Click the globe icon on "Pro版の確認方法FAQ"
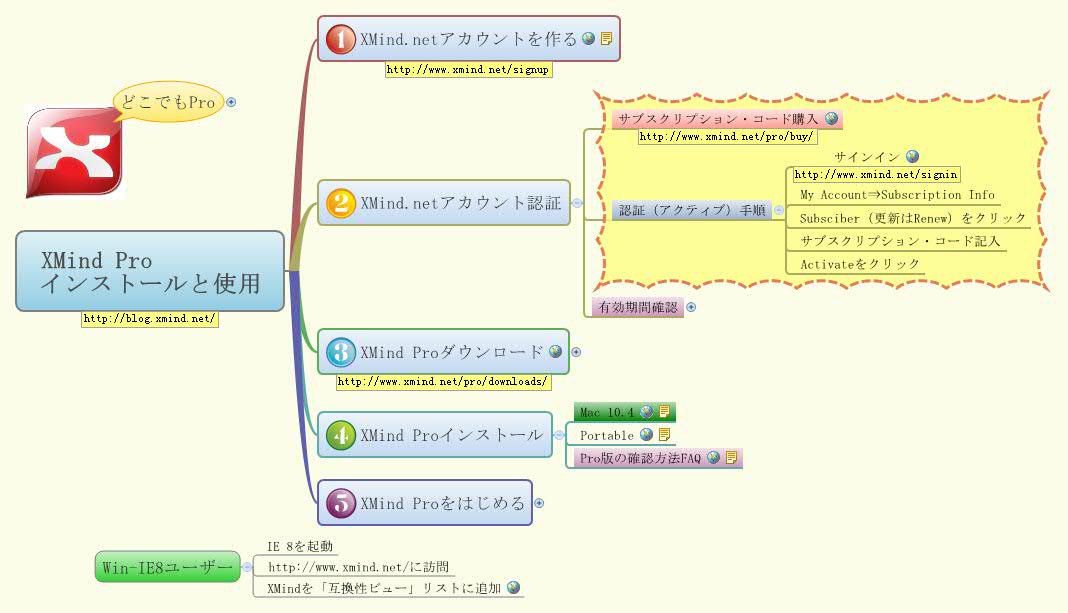 click(x=713, y=457)
